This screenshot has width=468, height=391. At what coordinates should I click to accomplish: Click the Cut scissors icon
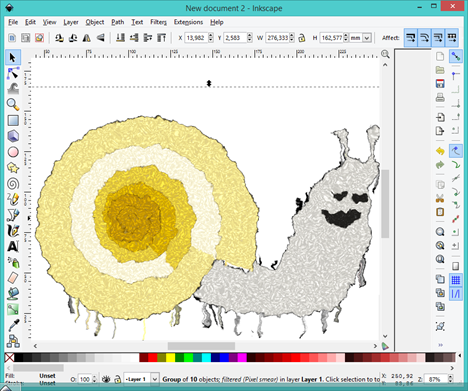(440, 199)
